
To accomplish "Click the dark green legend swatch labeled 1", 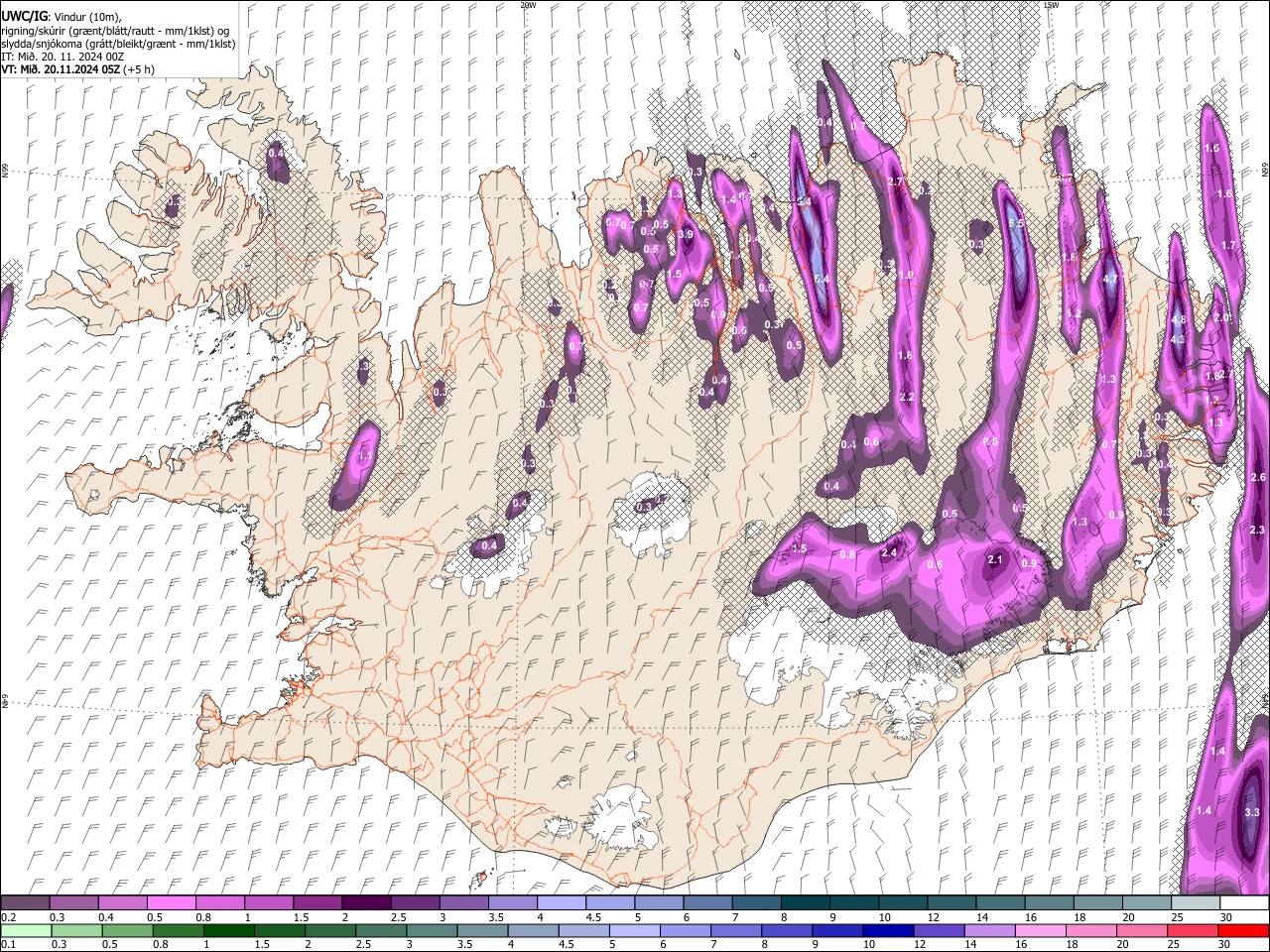I will tap(229, 930).
